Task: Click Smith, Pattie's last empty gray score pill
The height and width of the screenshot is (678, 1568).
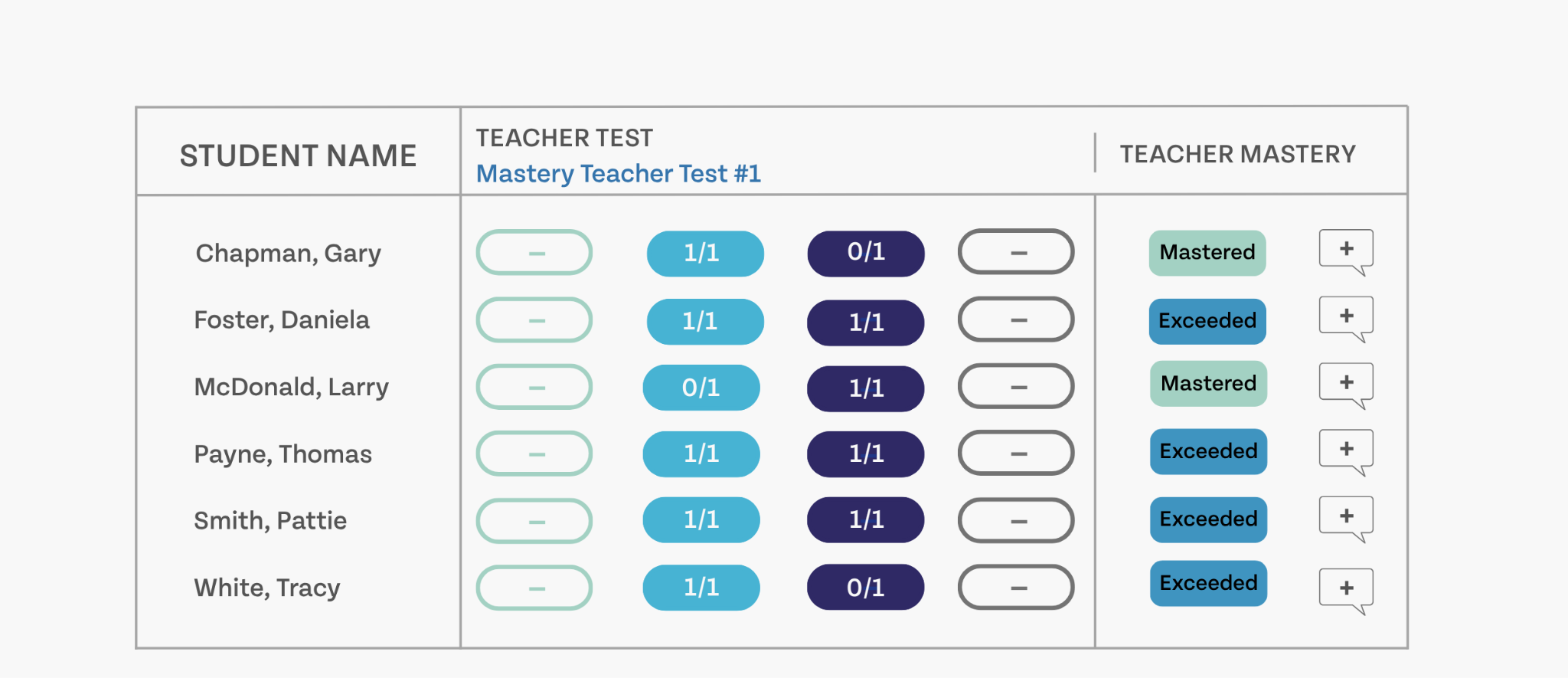Action: (1016, 521)
